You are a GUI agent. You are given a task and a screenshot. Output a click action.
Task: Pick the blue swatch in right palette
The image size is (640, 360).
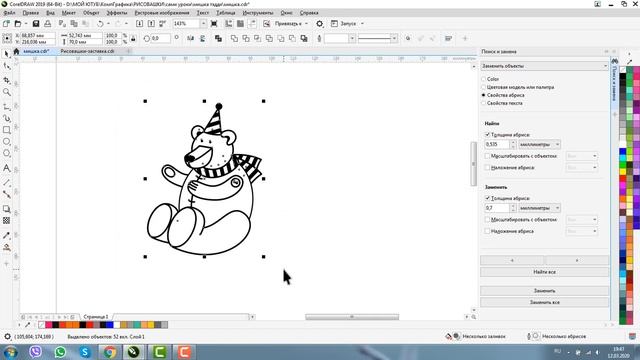pos(623,151)
